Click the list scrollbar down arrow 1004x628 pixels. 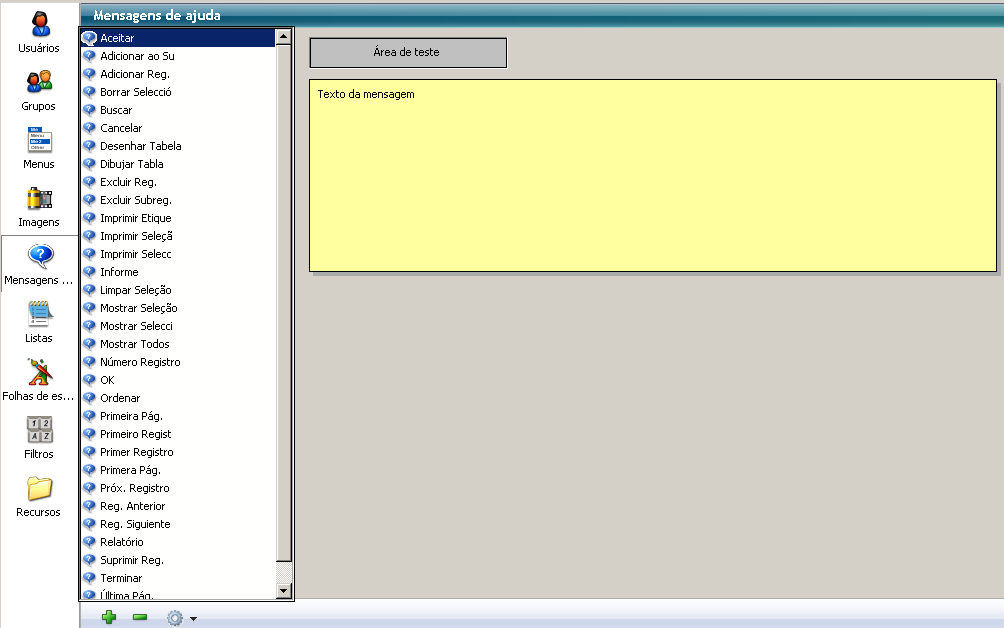(284, 590)
